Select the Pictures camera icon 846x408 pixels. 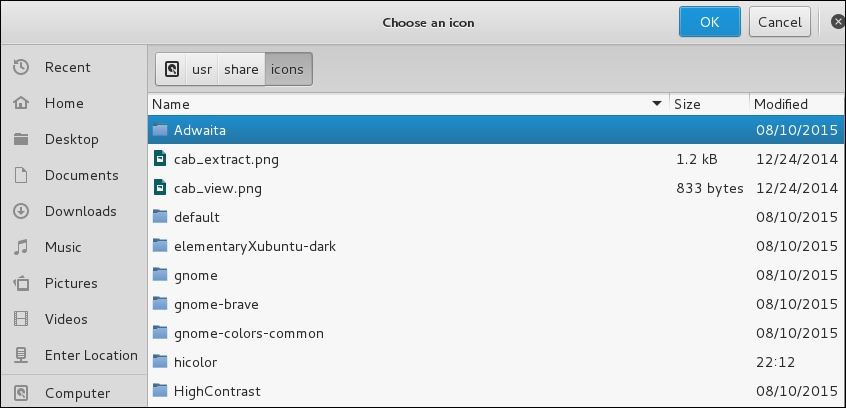21,283
